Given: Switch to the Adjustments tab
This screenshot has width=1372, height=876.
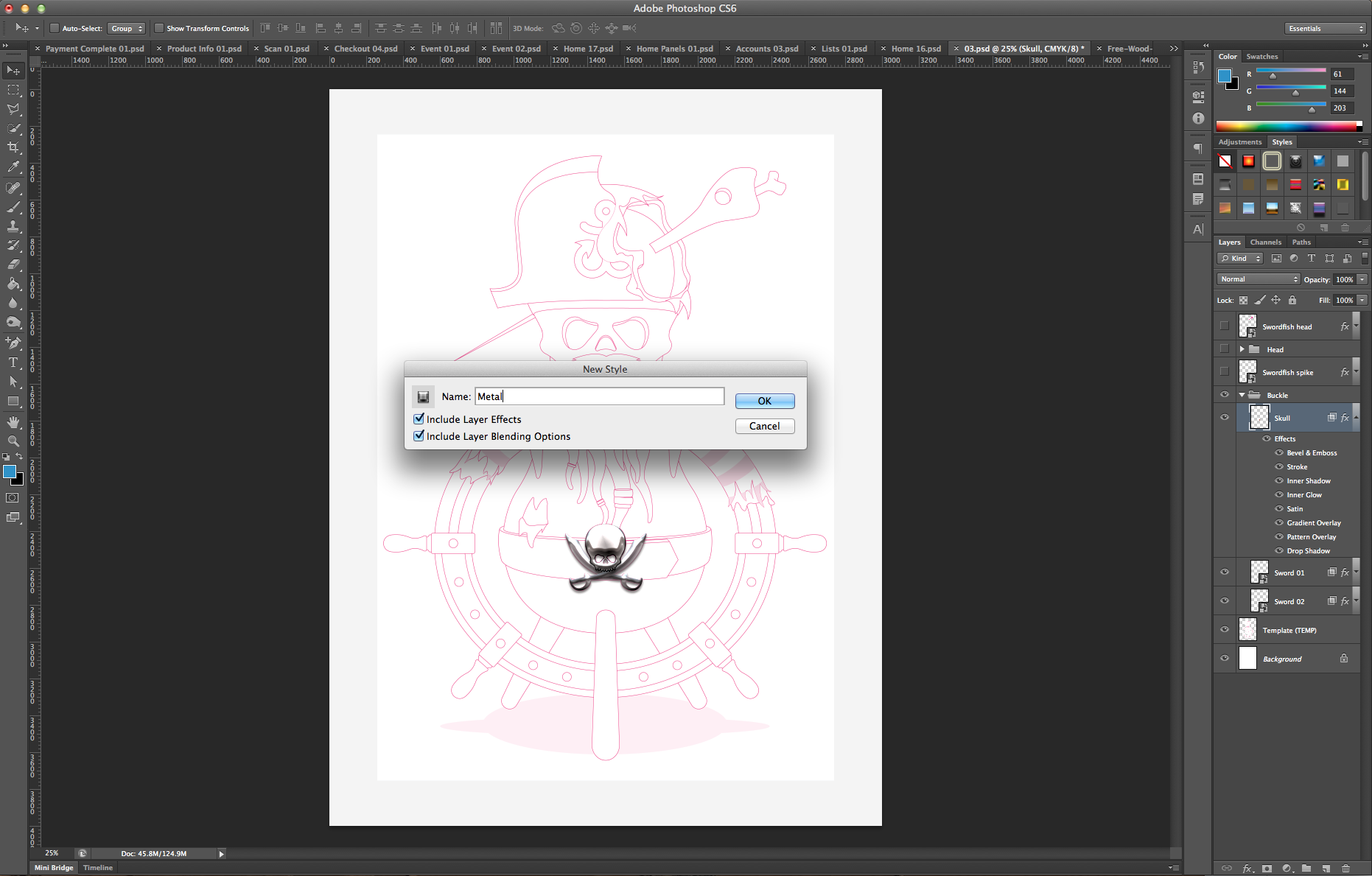Looking at the screenshot, I should coord(1240,142).
